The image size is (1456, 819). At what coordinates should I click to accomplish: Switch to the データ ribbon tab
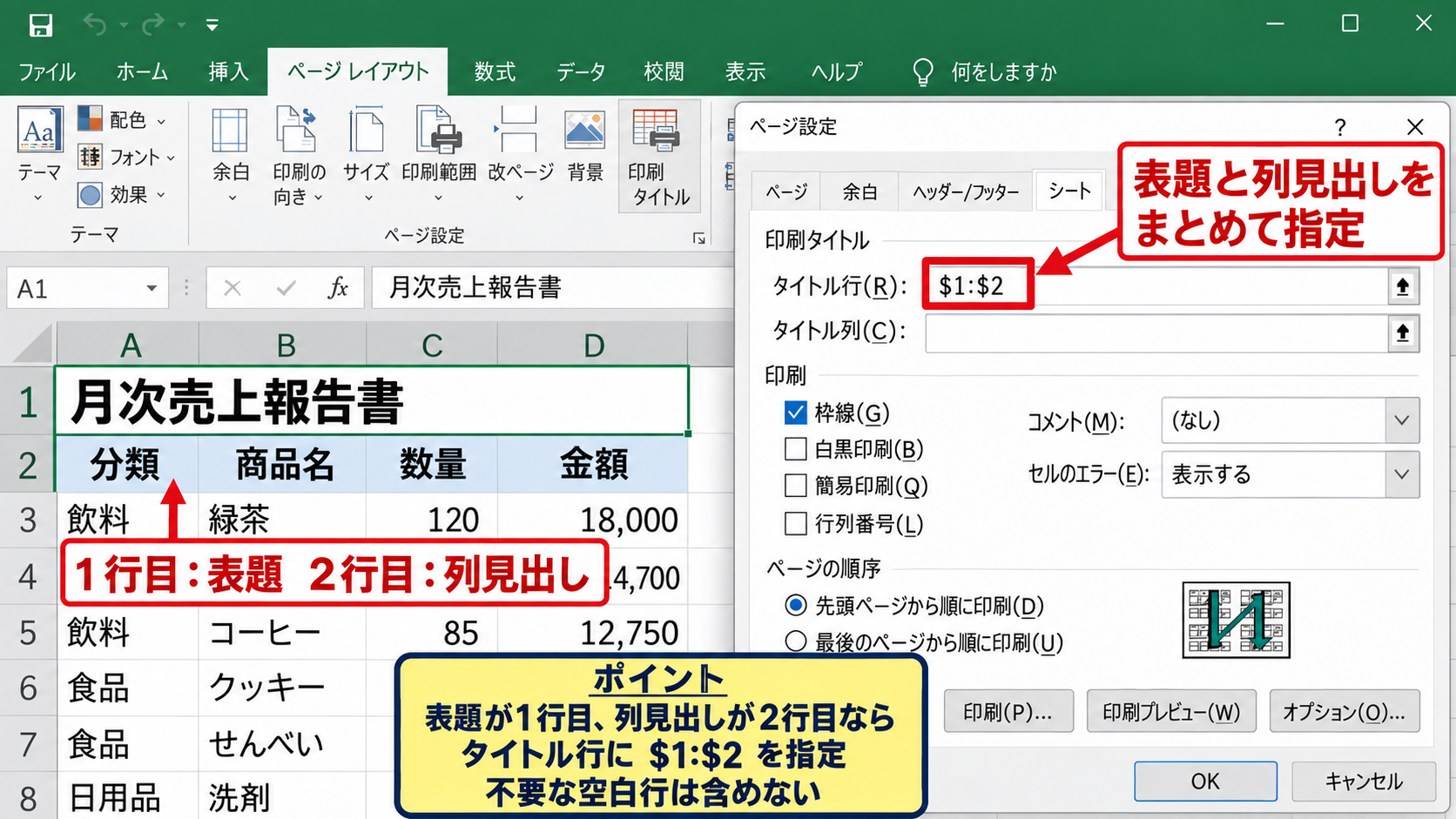[581, 71]
